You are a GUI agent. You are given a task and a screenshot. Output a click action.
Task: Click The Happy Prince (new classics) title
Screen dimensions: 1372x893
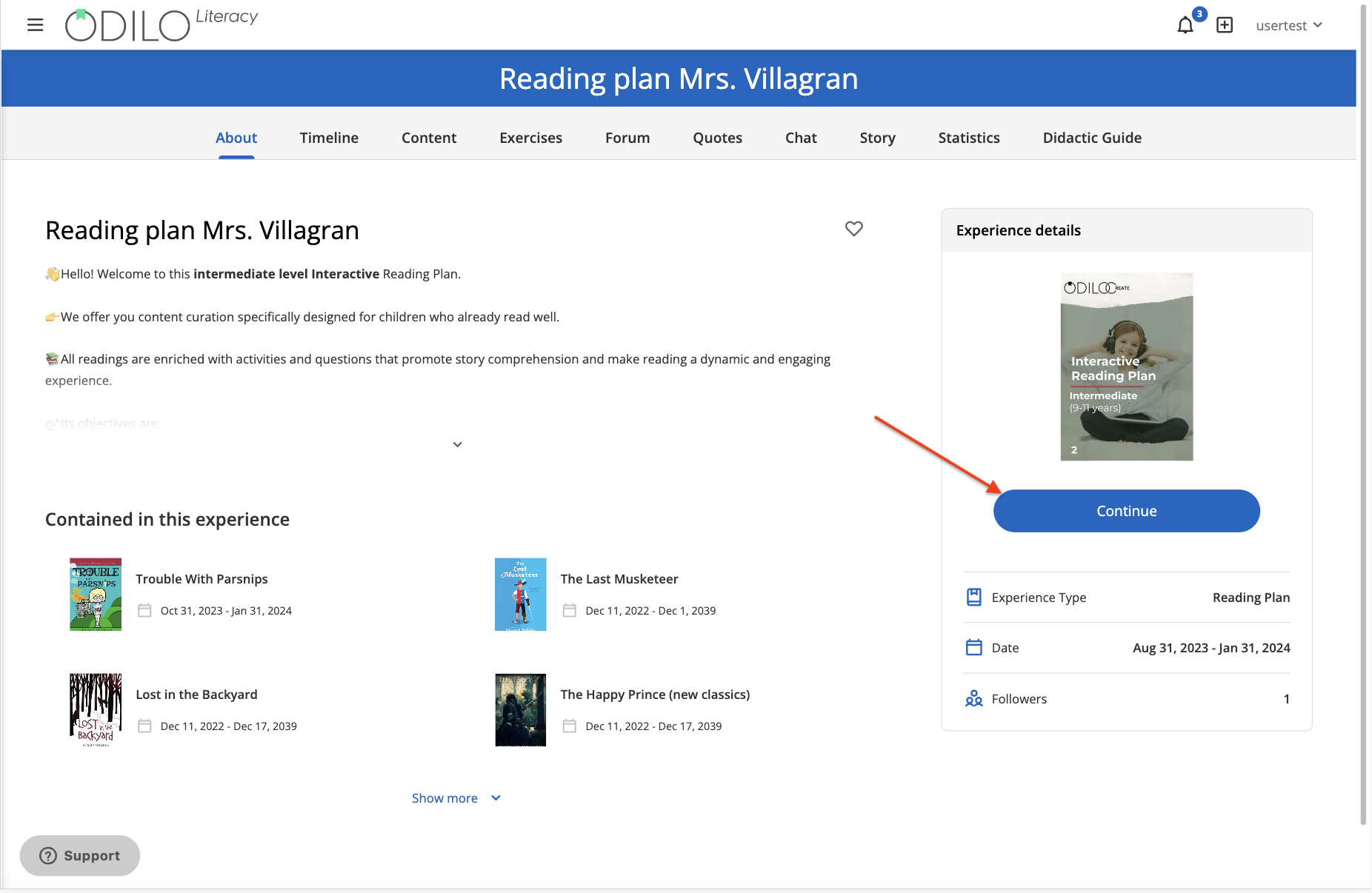click(655, 695)
